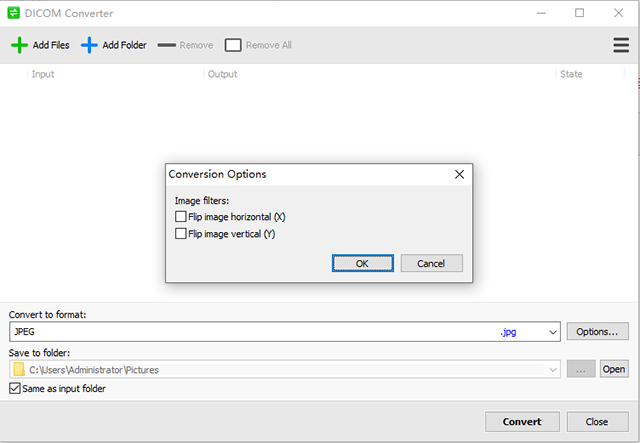
Task: Close the Conversion Options dialog with X
Action: [x=459, y=174]
